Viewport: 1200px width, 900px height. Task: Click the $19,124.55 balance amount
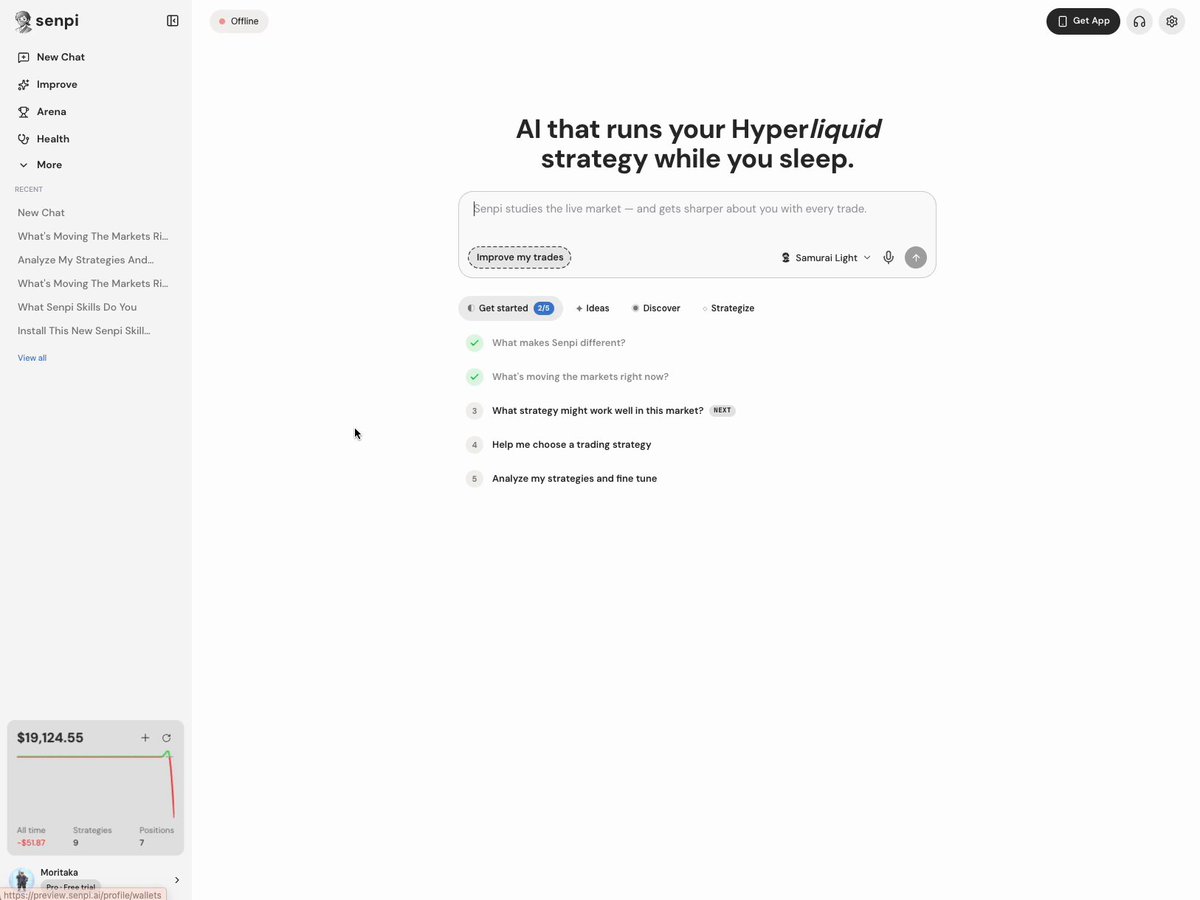(50, 738)
